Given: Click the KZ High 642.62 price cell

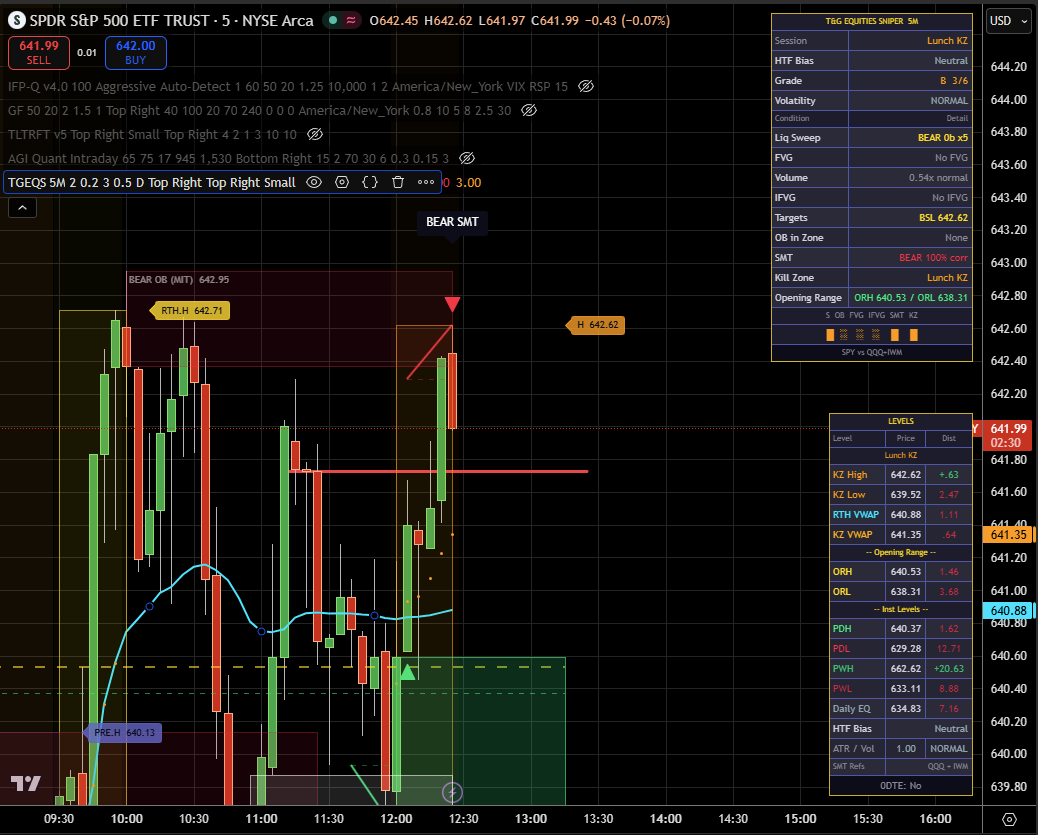Looking at the screenshot, I should [x=906, y=475].
